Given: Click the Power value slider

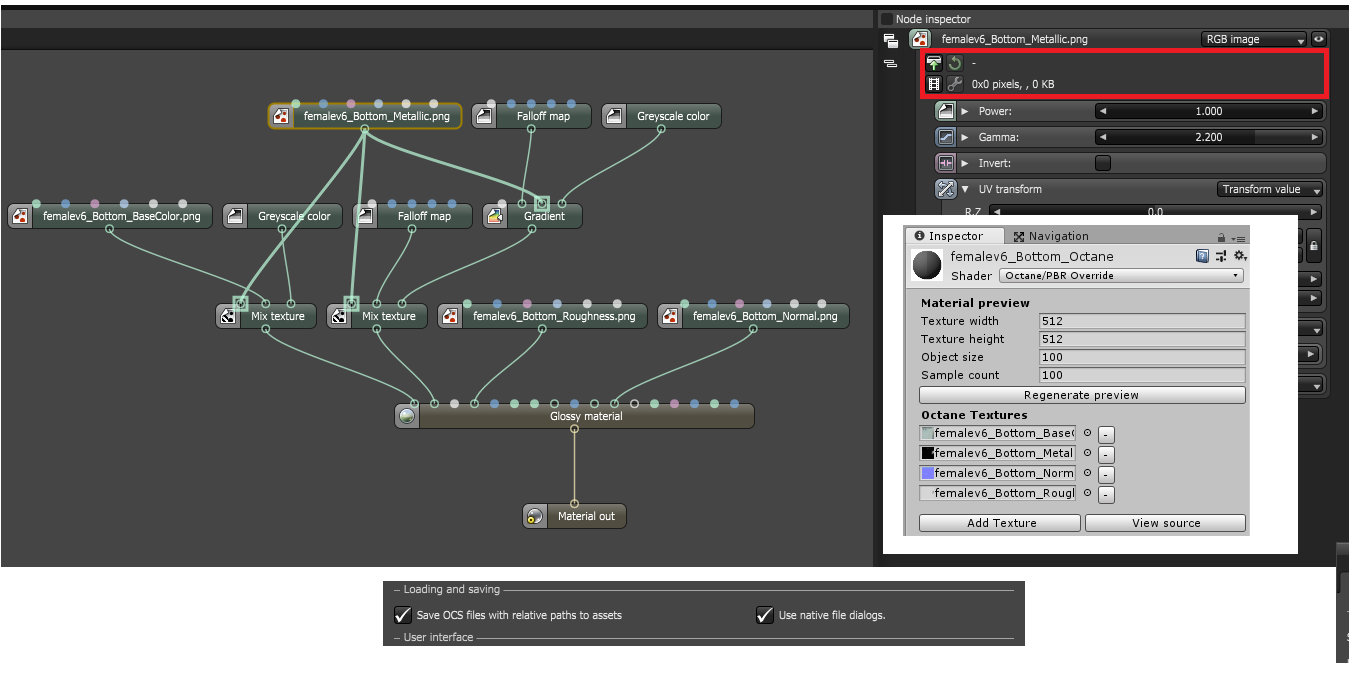Looking at the screenshot, I should (1209, 111).
